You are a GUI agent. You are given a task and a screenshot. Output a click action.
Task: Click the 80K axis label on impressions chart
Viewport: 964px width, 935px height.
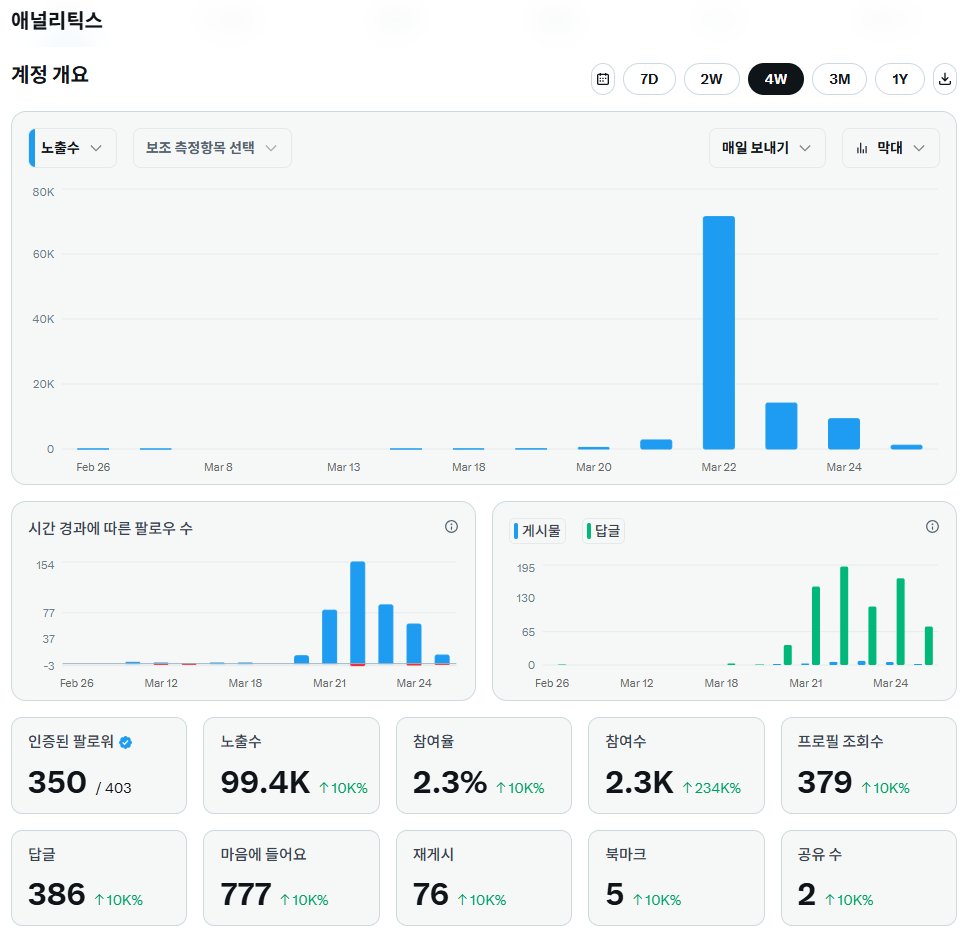pos(43,192)
